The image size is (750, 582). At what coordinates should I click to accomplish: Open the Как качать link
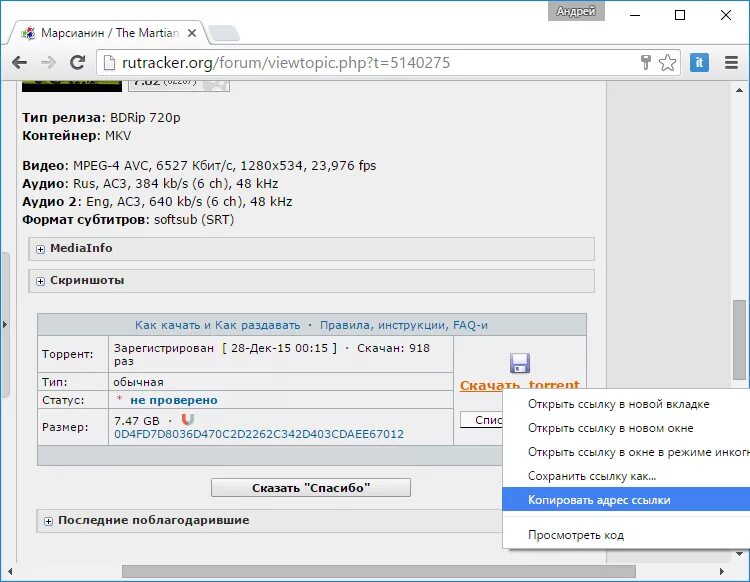coord(167,325)
